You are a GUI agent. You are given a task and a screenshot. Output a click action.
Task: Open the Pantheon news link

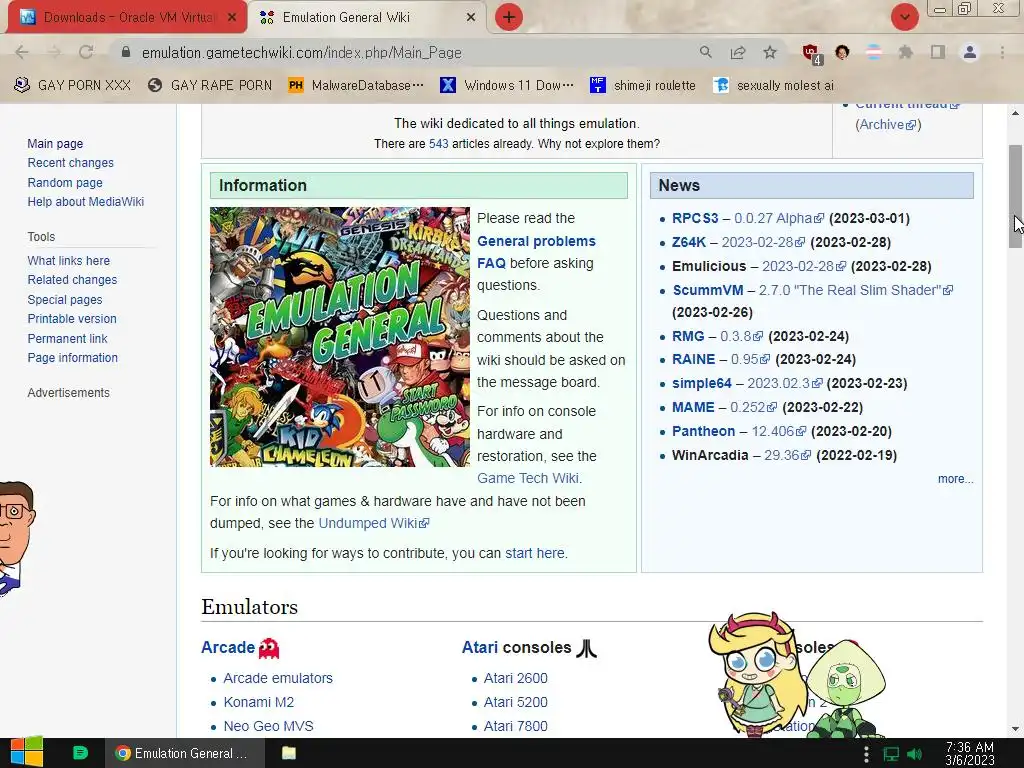[x=703, y=431]
